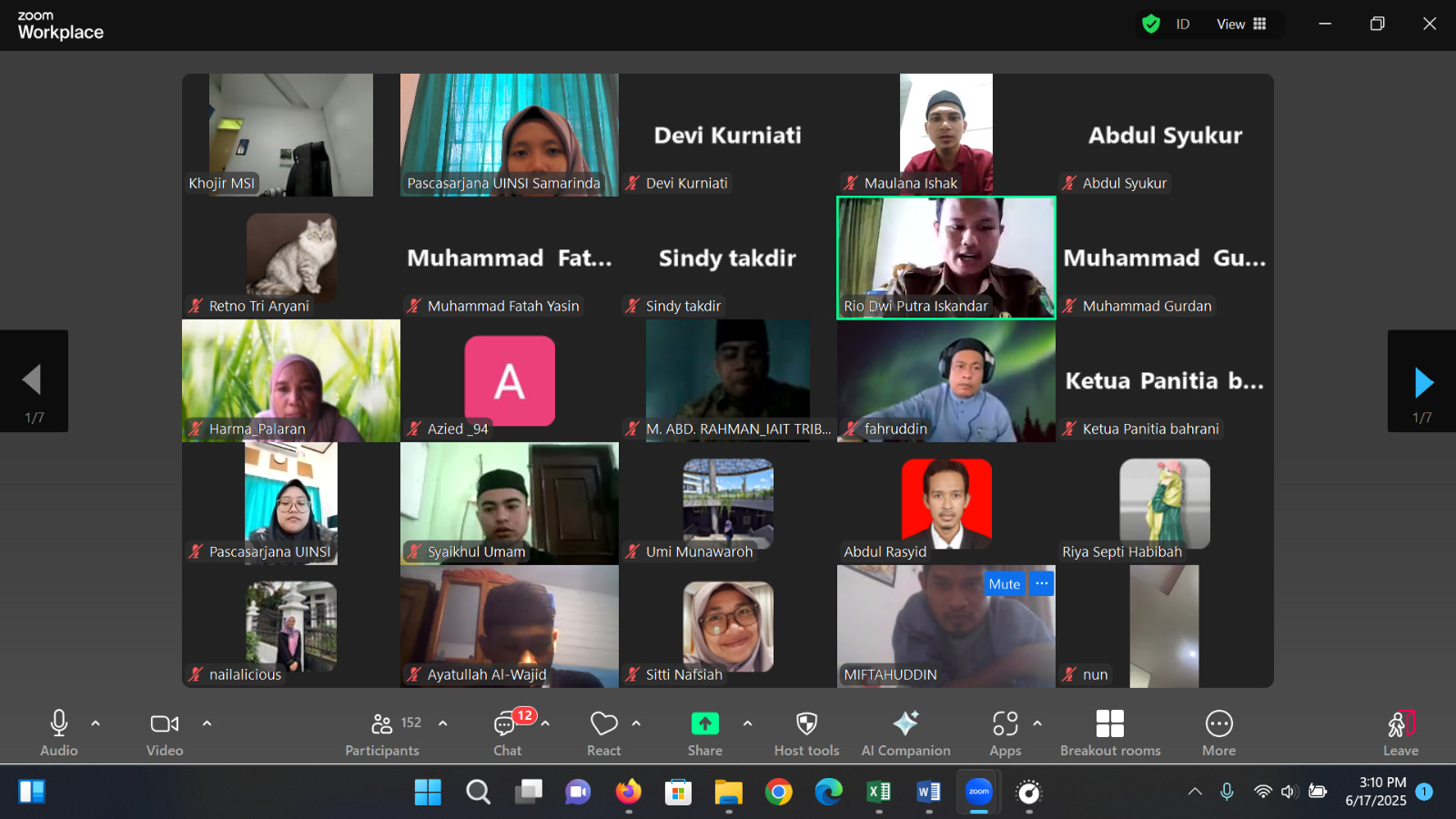Image resolution: width=1456 pixels, height=819 pixels.
Task: Expand the Audio options arrow
Action: tap(96, 723)
